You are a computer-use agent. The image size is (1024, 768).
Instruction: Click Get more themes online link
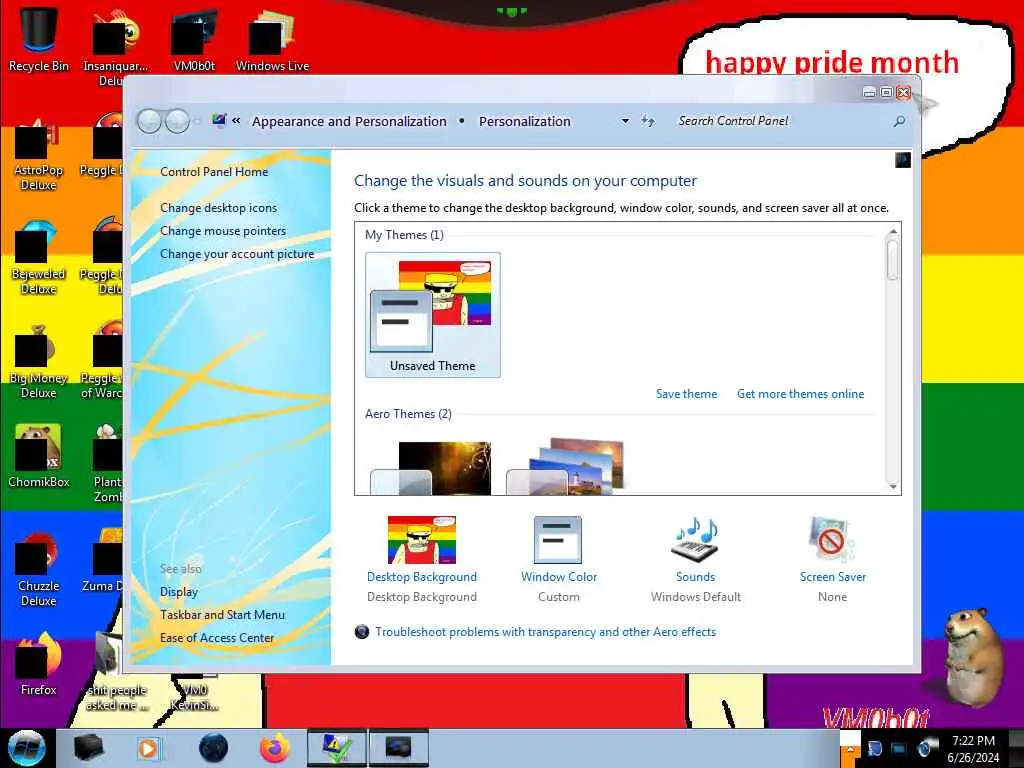coord(801,394)
